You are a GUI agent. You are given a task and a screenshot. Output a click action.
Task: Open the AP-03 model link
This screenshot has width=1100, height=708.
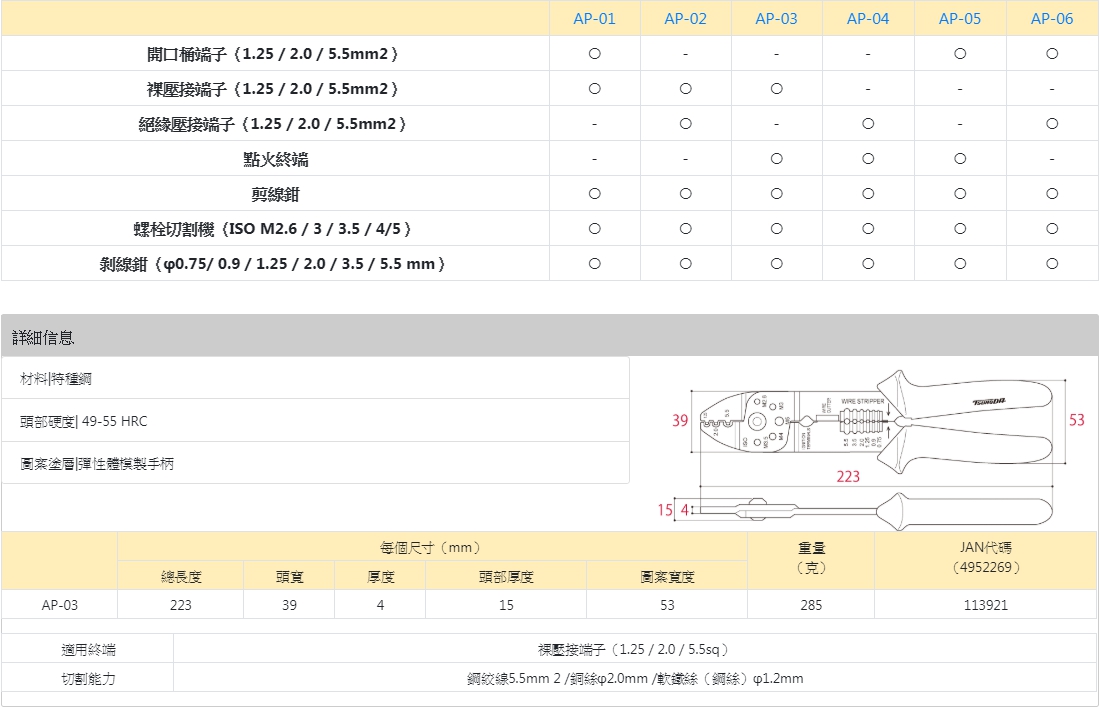click(776, 19)
